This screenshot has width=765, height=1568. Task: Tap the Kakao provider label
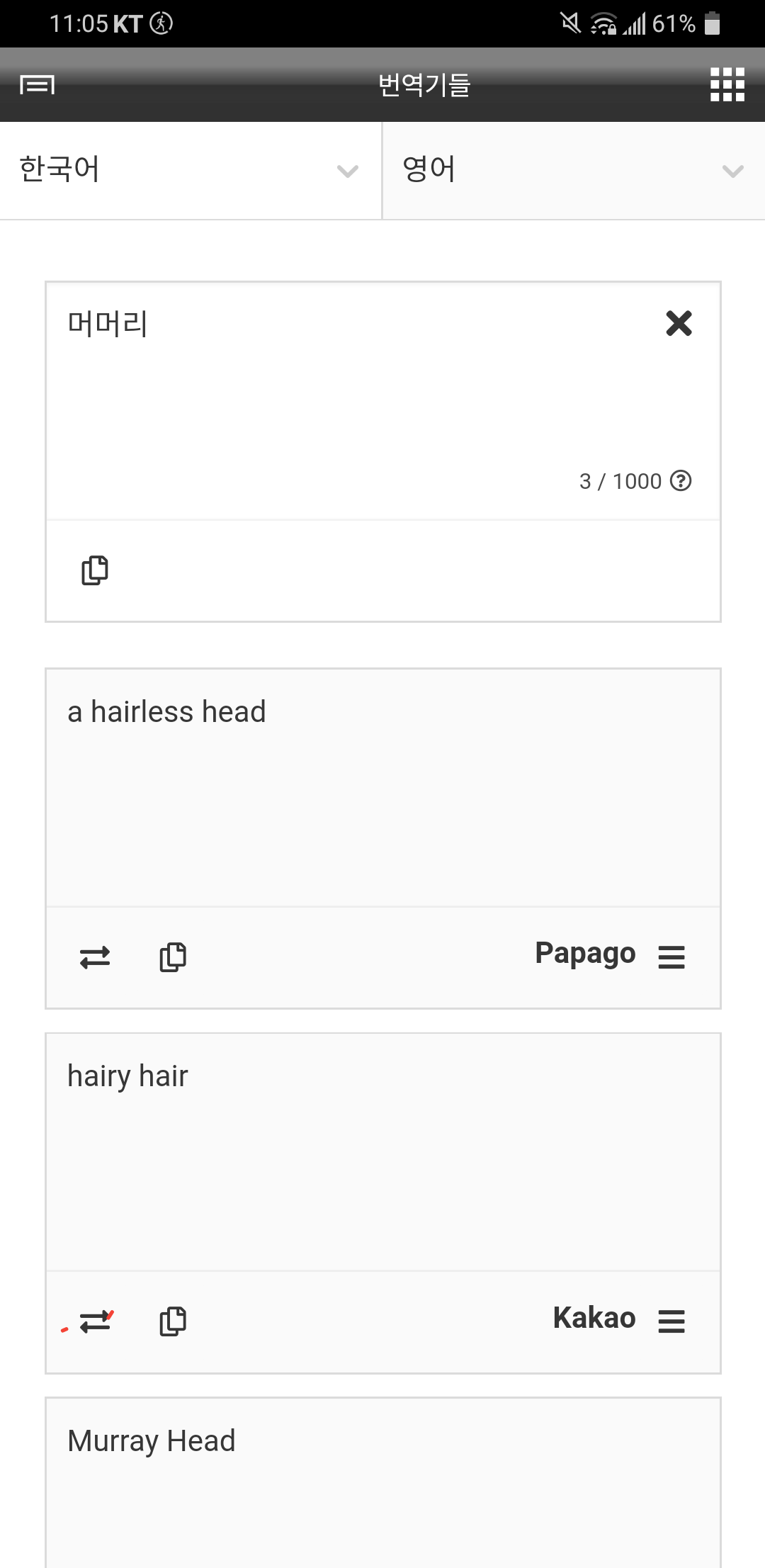[594, 1318]
